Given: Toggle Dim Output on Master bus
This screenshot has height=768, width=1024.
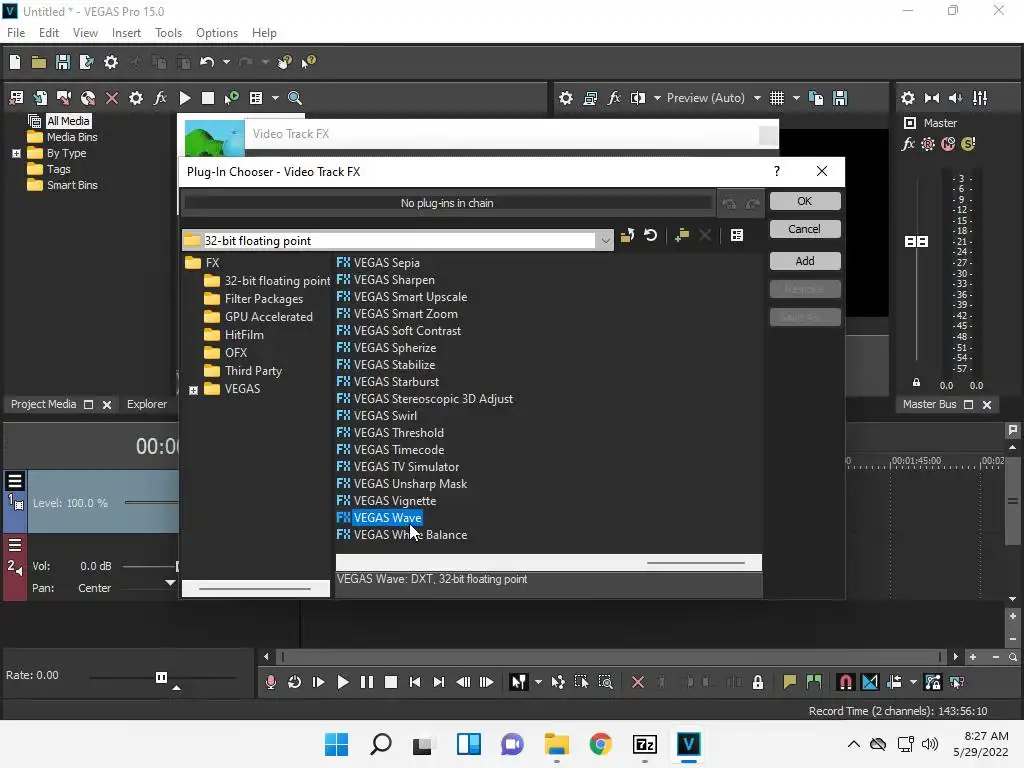Looking at the screenshot, I should pos(956,98).
